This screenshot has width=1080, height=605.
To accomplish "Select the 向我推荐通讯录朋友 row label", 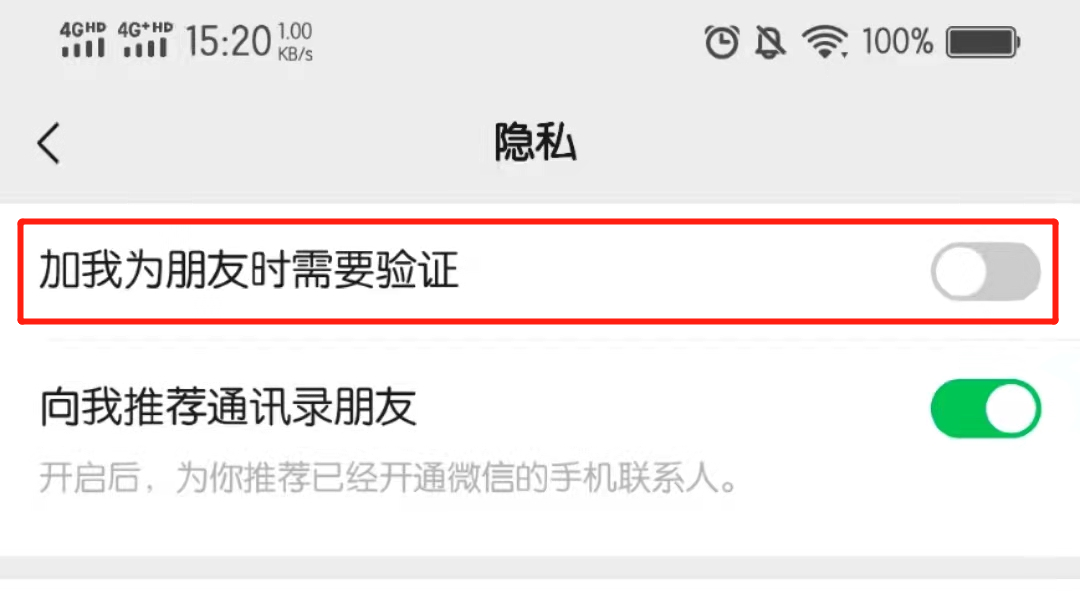I will pos(228,407).
